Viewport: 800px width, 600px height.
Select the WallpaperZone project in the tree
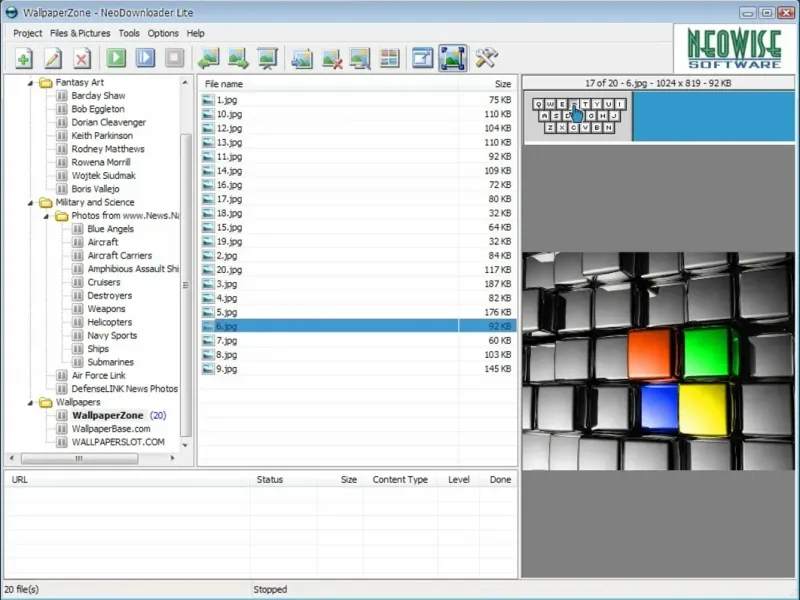click(x=108, y=415)
